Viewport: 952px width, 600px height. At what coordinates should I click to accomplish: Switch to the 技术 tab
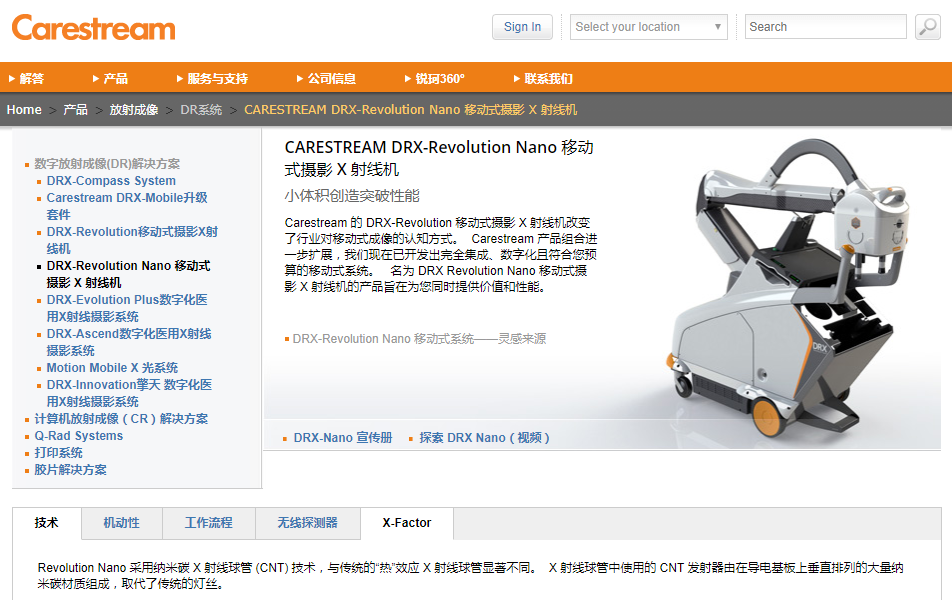(x=47, y=523)
